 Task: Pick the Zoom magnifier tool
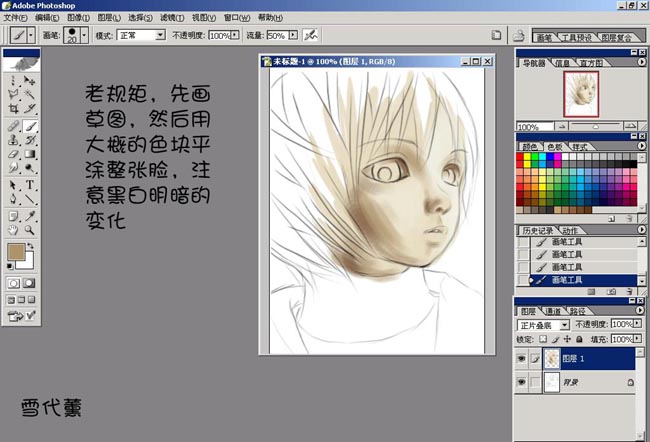coord(30,229)
